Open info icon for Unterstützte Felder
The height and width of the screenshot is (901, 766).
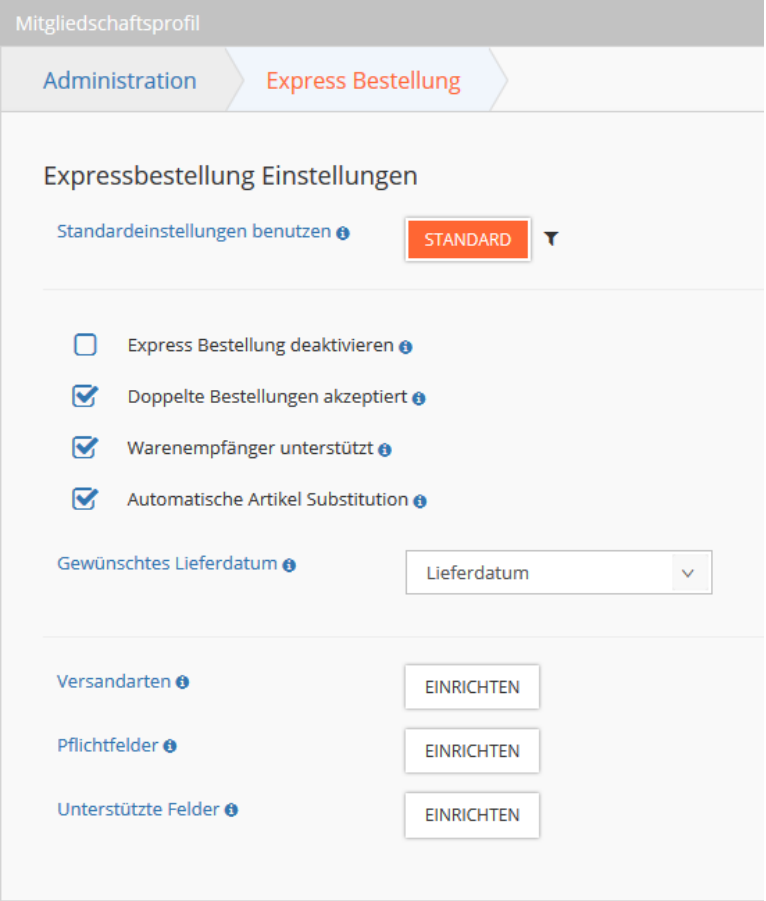(x=232, y=810)
